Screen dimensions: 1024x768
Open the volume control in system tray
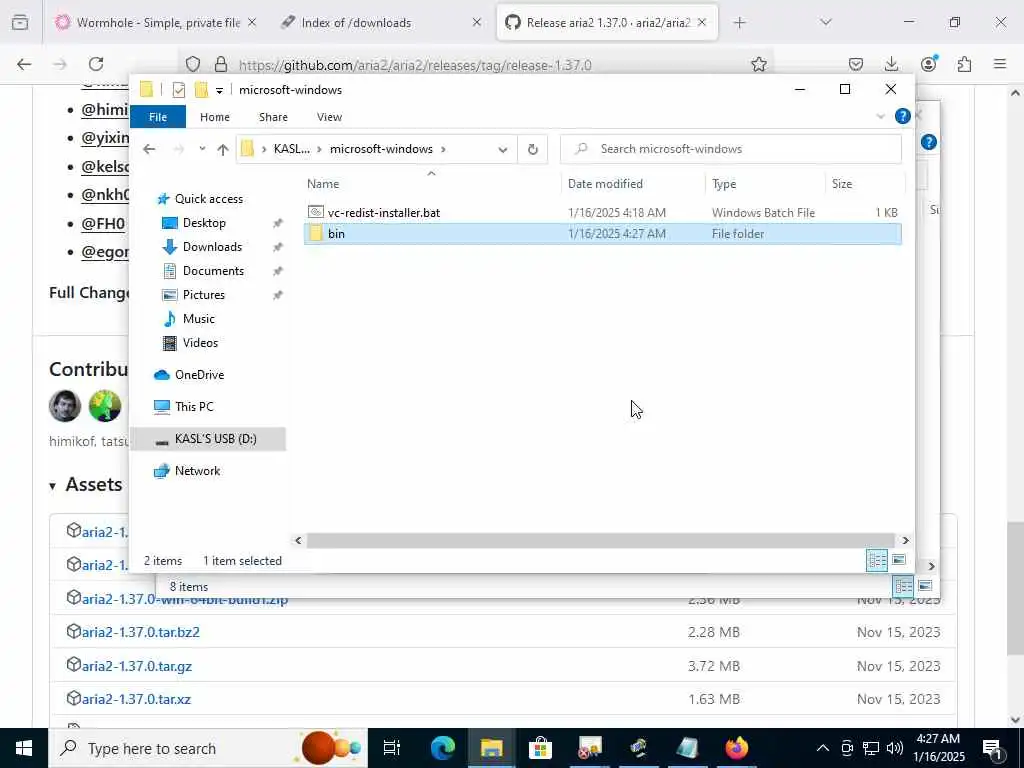pyautogui.click(x=895, y=748)
